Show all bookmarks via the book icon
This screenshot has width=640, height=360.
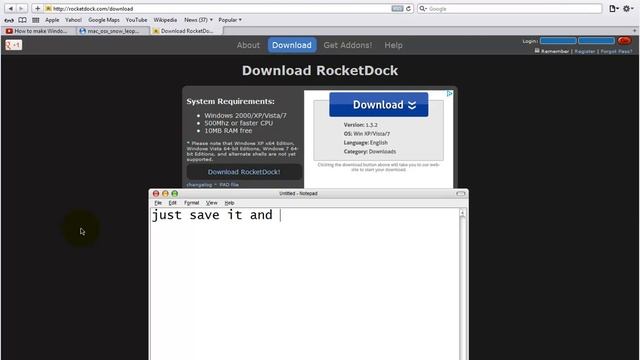pyautogui.click(x=22, y=20)
